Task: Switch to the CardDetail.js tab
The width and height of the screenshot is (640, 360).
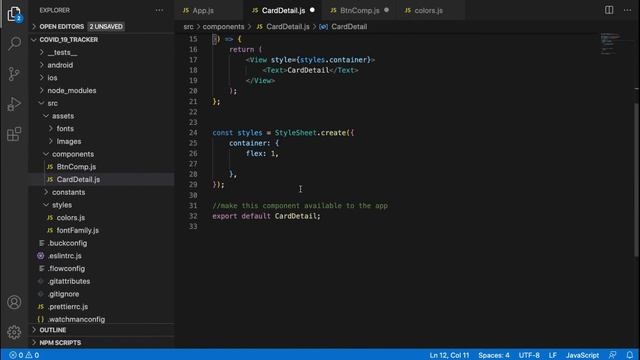Action: [283, 10]
